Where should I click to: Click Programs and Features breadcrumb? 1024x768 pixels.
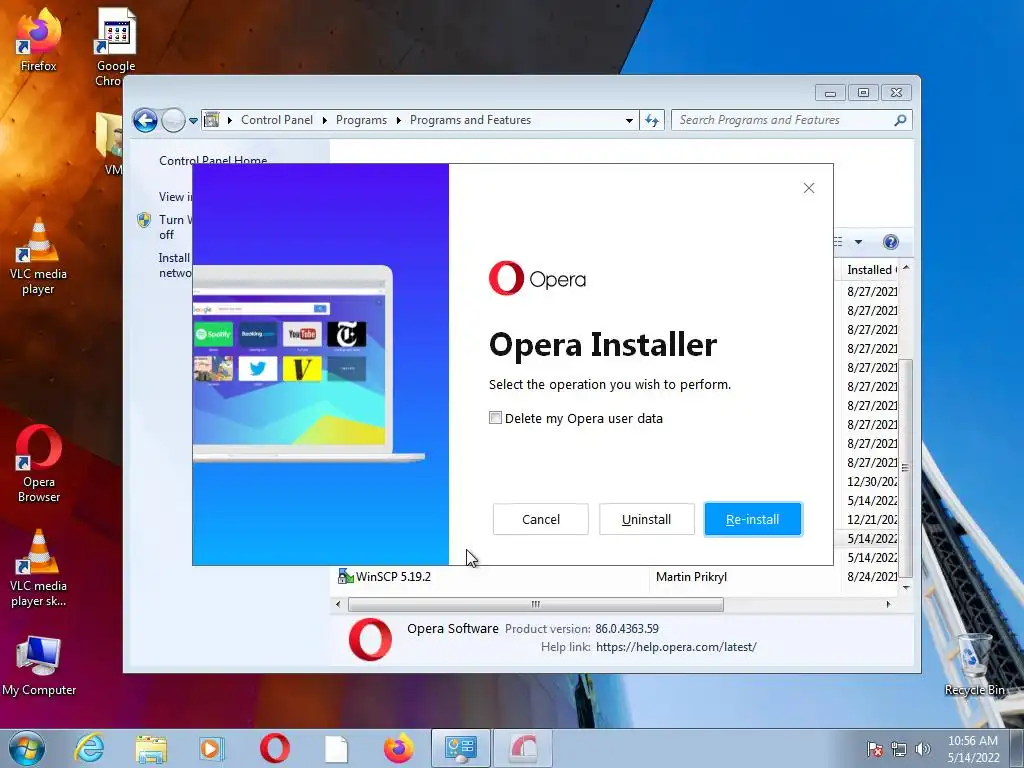point(470,120)
